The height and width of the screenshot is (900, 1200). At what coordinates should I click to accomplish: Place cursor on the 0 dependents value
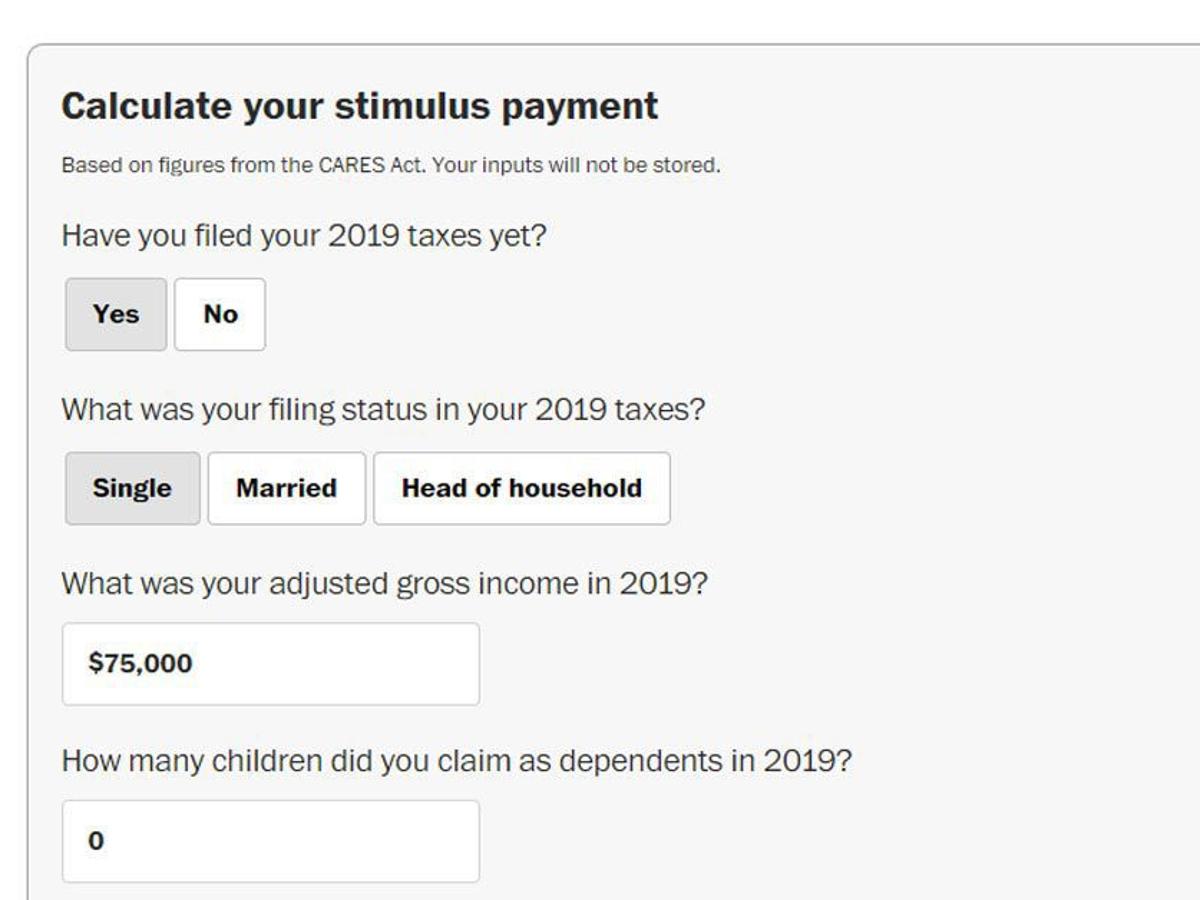(96, 841)
